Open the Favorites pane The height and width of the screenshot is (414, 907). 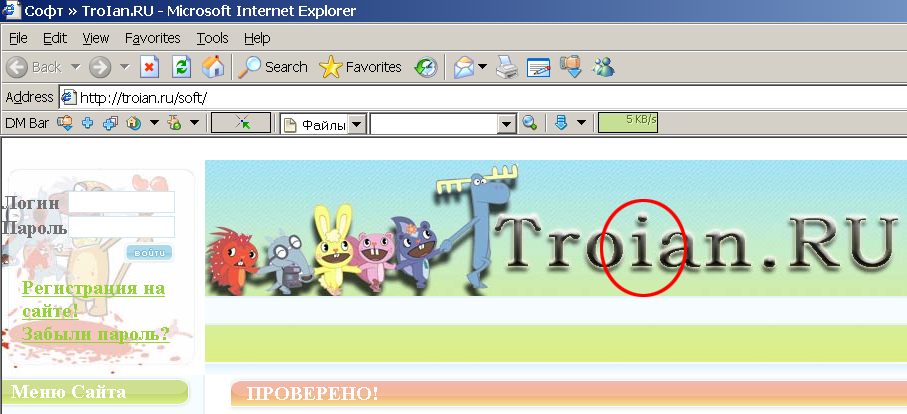(x=360, y=67)
